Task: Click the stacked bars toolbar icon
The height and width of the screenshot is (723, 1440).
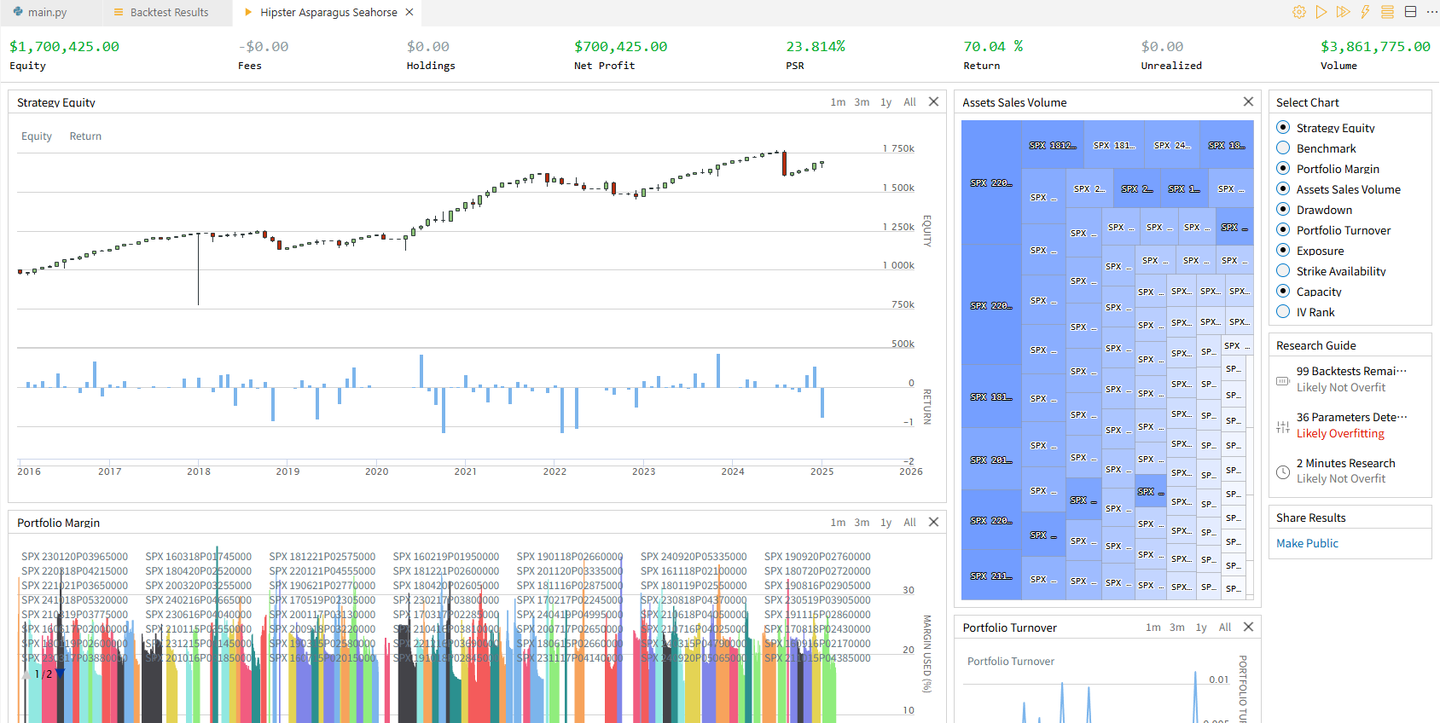Action: 1387,12
